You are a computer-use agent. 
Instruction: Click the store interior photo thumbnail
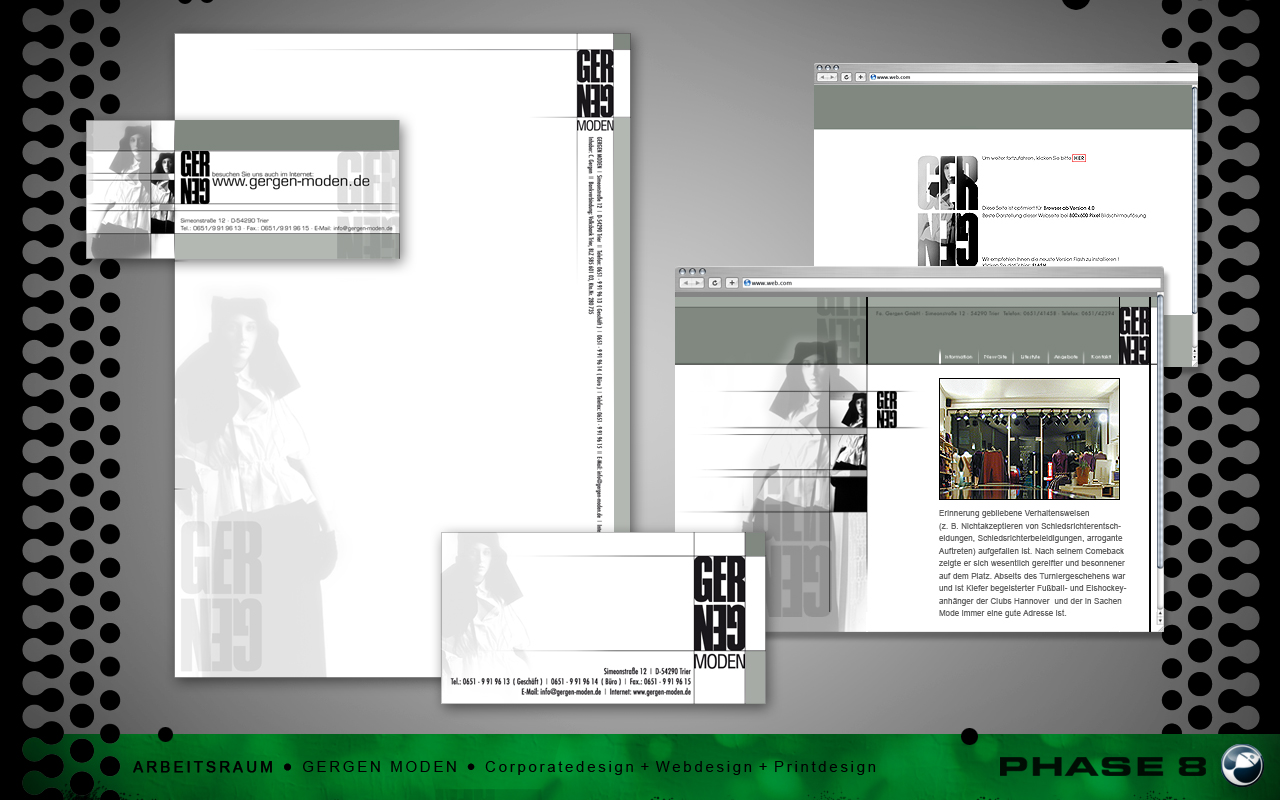(1029, 439)
